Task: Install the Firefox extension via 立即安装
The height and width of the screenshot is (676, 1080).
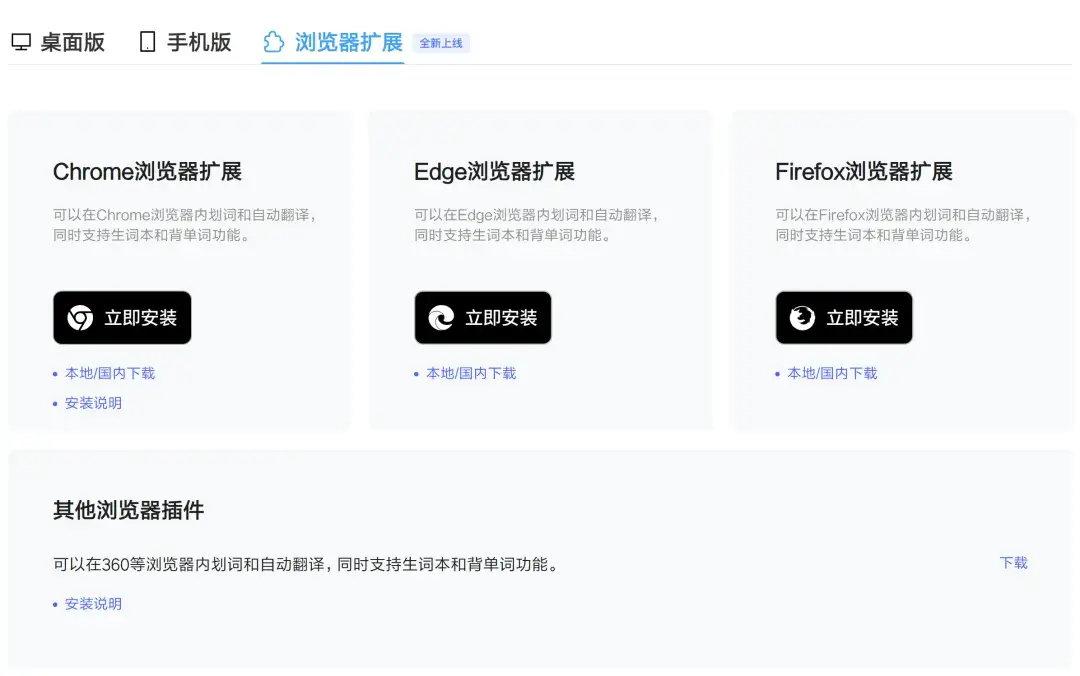Action: pyautogui.click(x=844, y=318)
